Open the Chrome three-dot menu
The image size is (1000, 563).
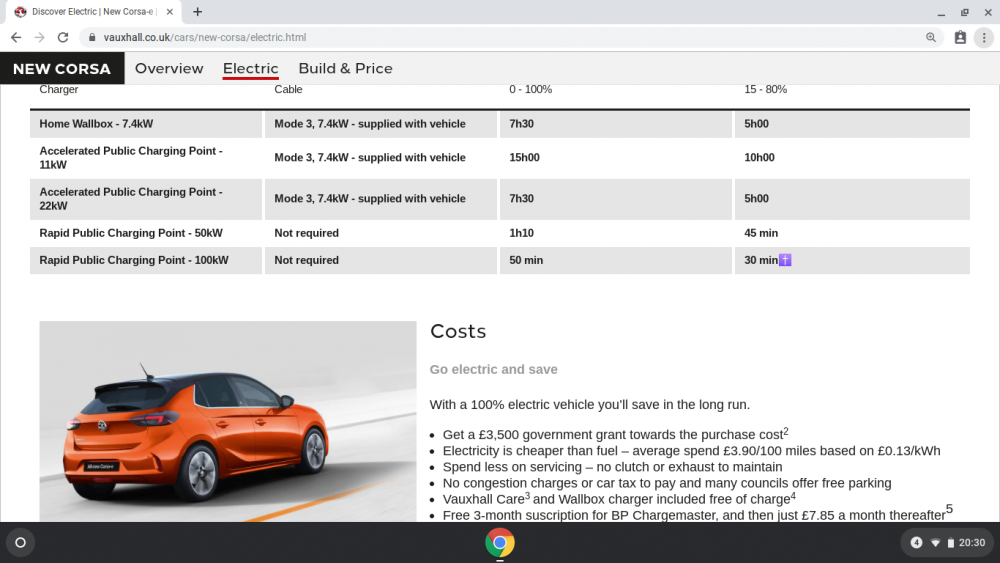coord(984,38)
